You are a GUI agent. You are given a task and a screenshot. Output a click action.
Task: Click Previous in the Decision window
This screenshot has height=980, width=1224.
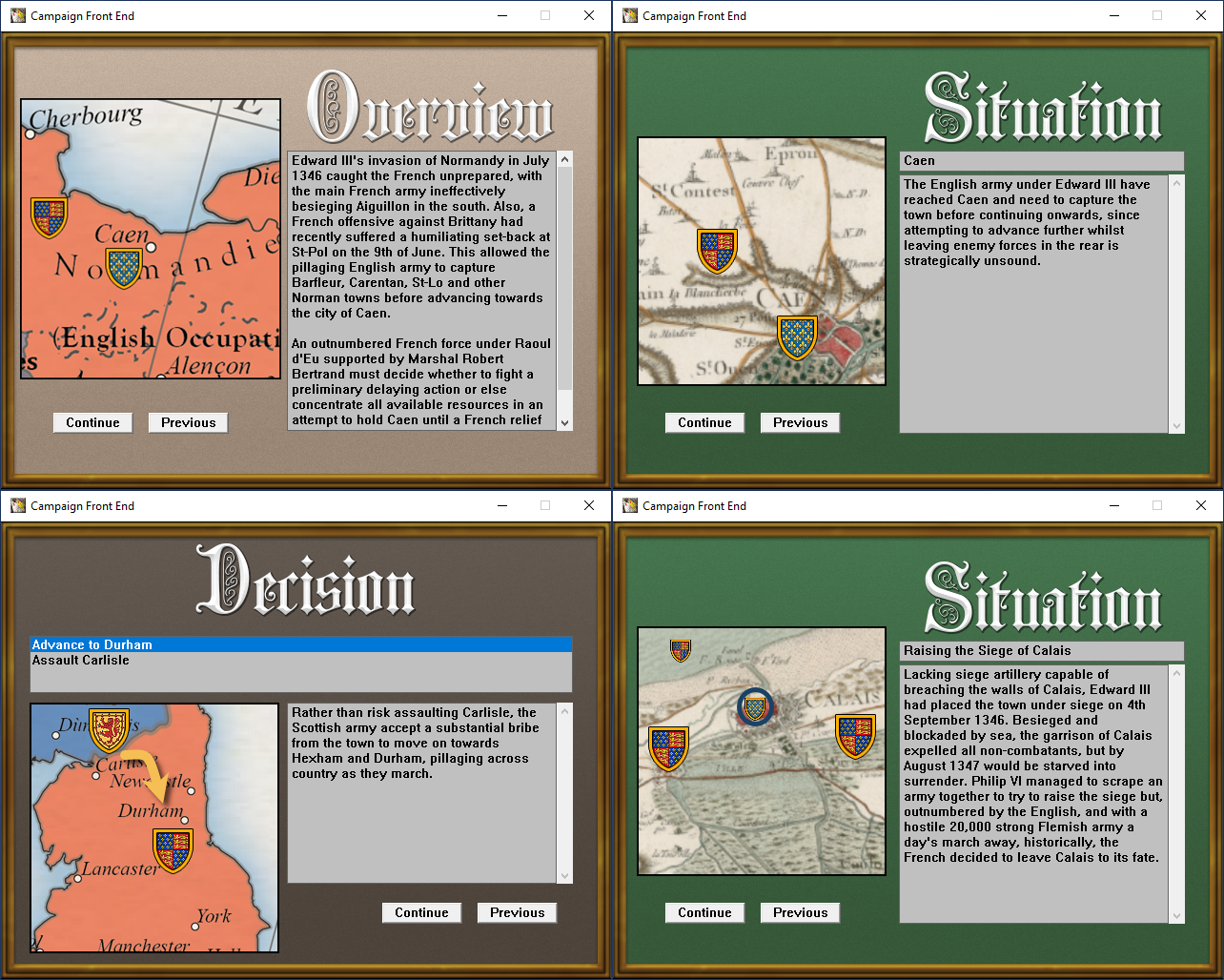point(517,912)
